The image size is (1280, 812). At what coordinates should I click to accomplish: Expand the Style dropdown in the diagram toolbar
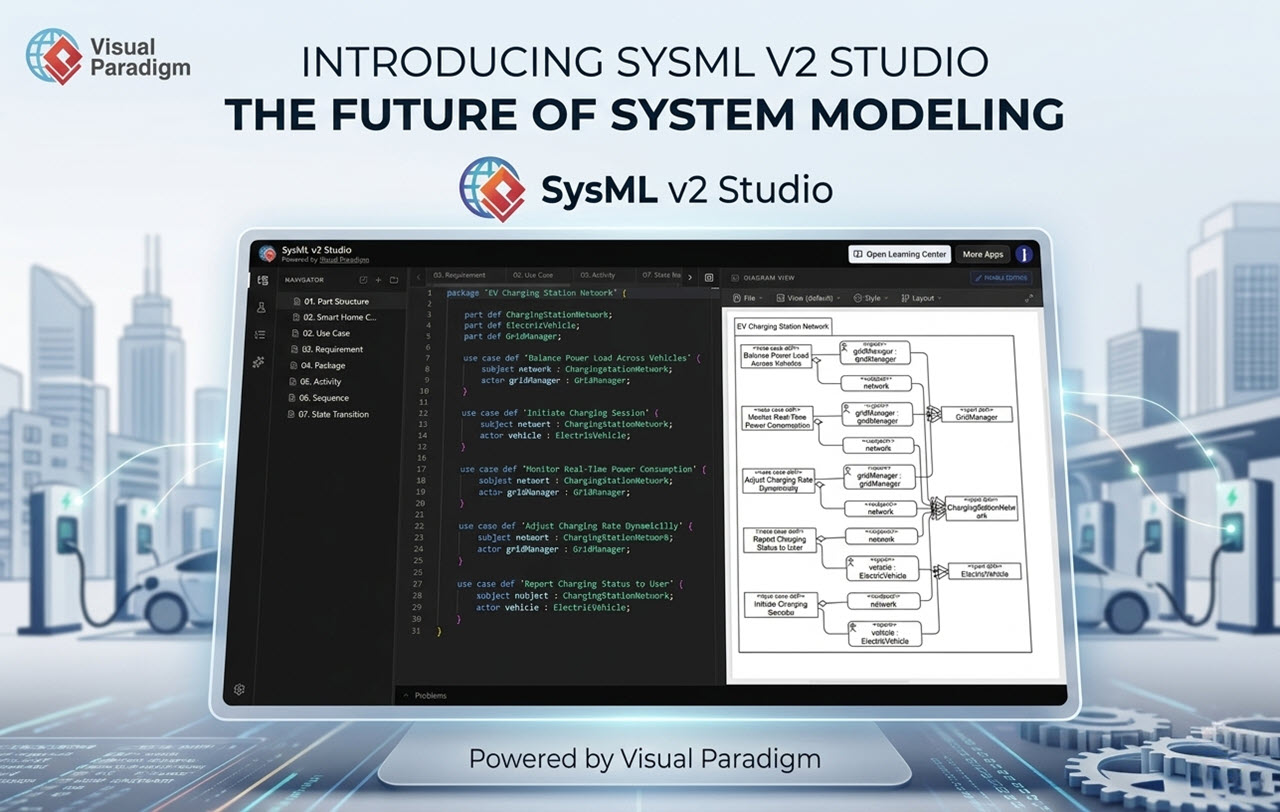click(871, 298)
